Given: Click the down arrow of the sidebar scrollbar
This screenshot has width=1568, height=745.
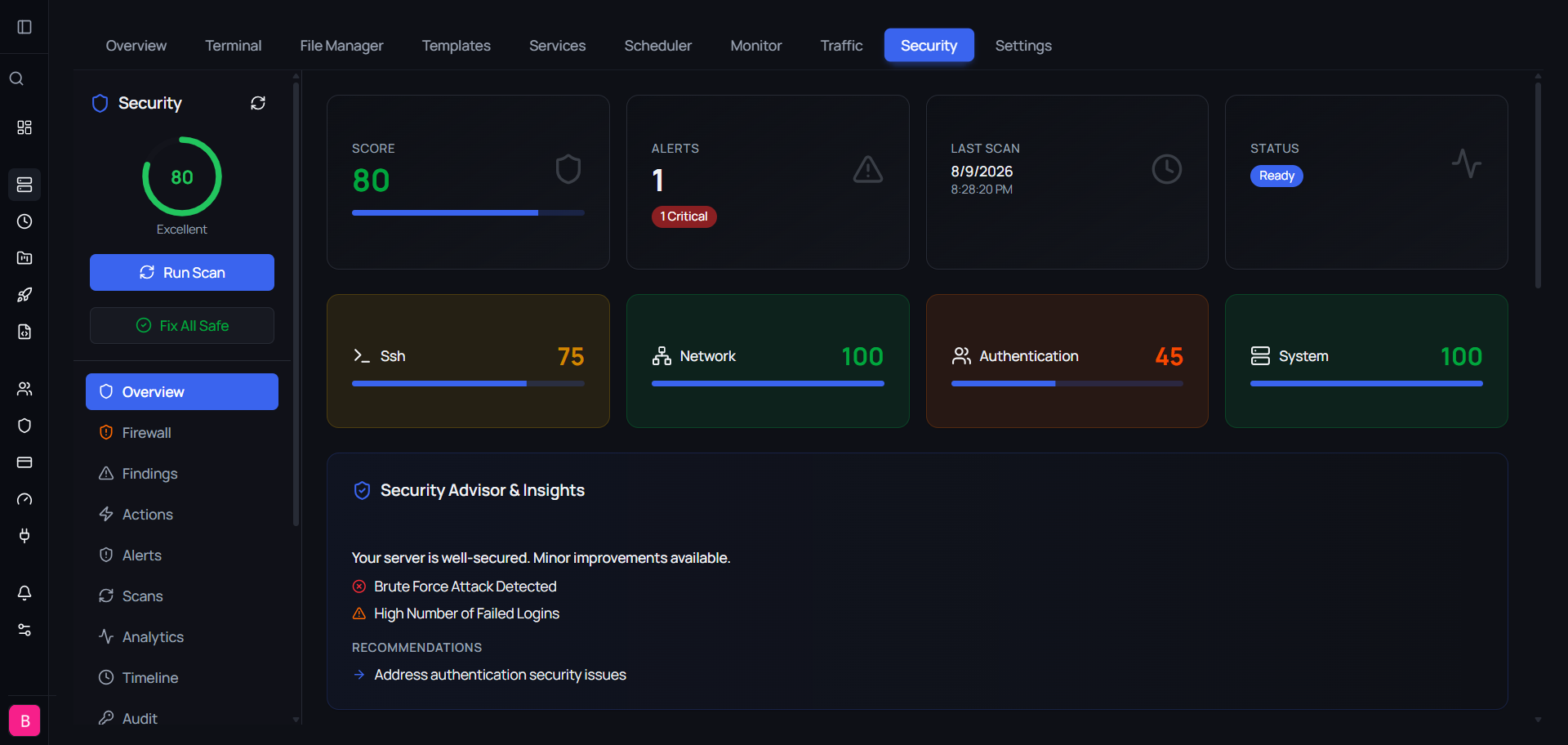Looking at the screenshot, I should (x=296, y=720).
